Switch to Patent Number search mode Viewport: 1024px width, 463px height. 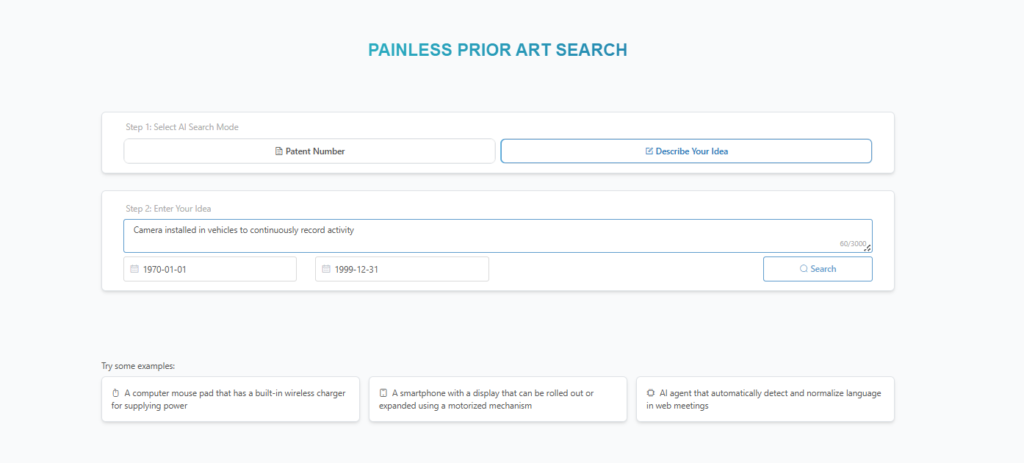point(309,151)
